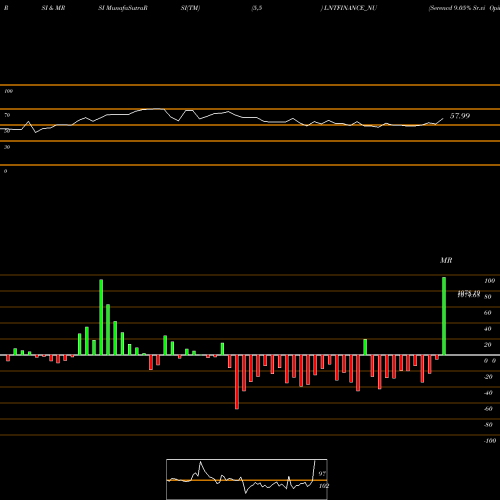The height and width of the screenshot is (500, 500).
Task: Click the RSI value label 57.99
Action: [x=460, y=116]
